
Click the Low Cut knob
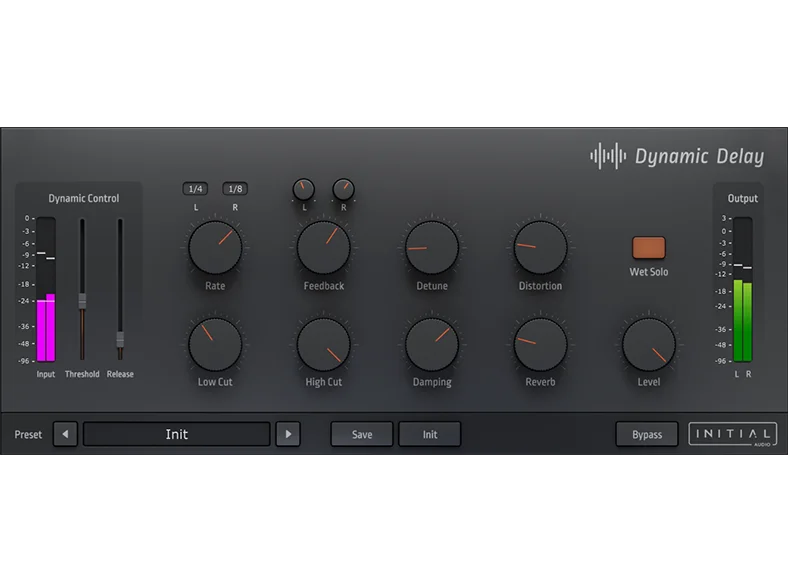[215, 344]
